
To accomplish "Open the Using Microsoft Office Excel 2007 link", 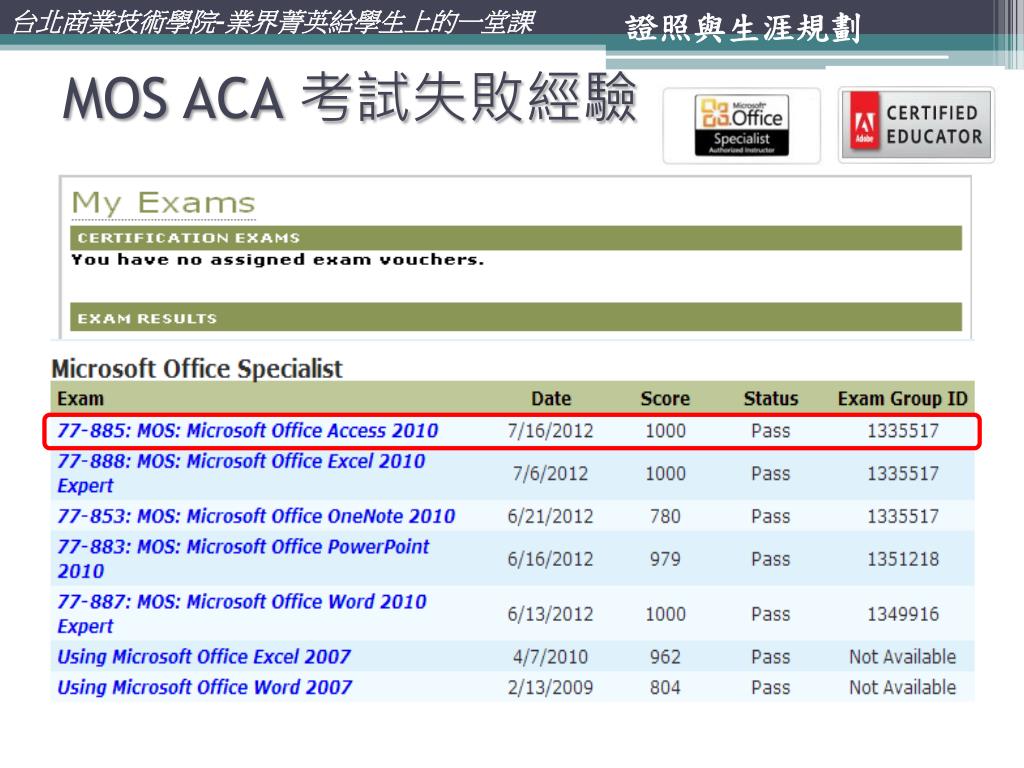I will click(204, 656).
